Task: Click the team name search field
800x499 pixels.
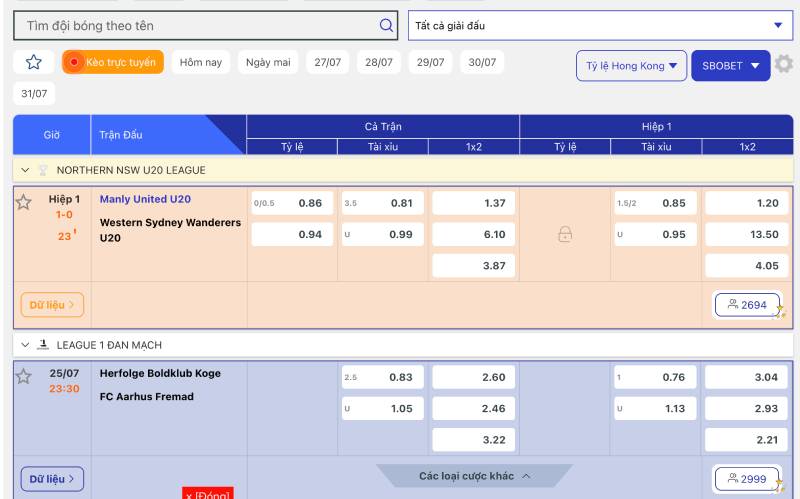Action: [195, 25]
